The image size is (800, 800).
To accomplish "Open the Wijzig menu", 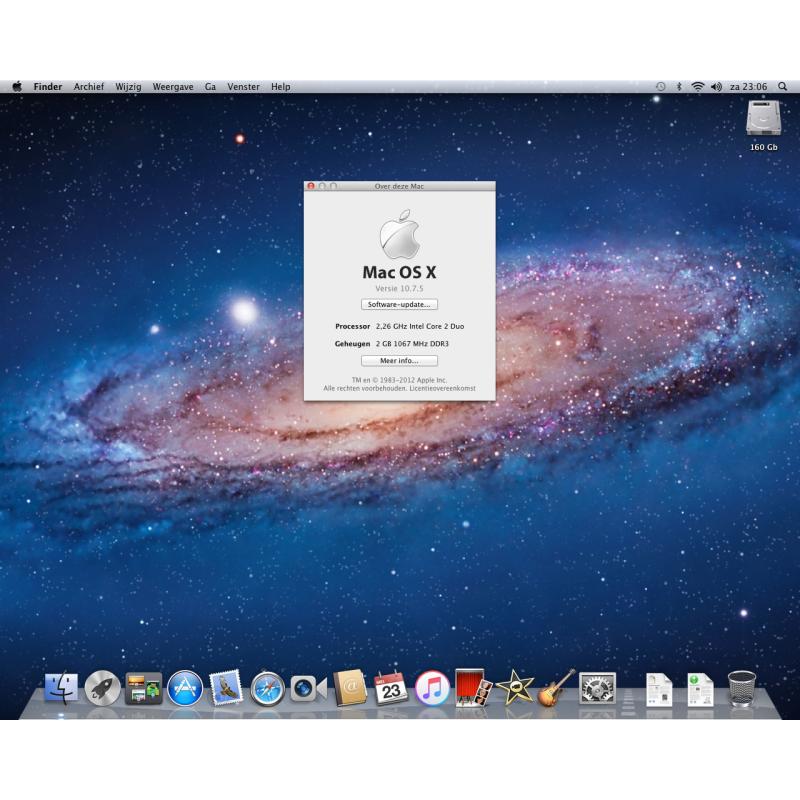I will coord(128,87).
